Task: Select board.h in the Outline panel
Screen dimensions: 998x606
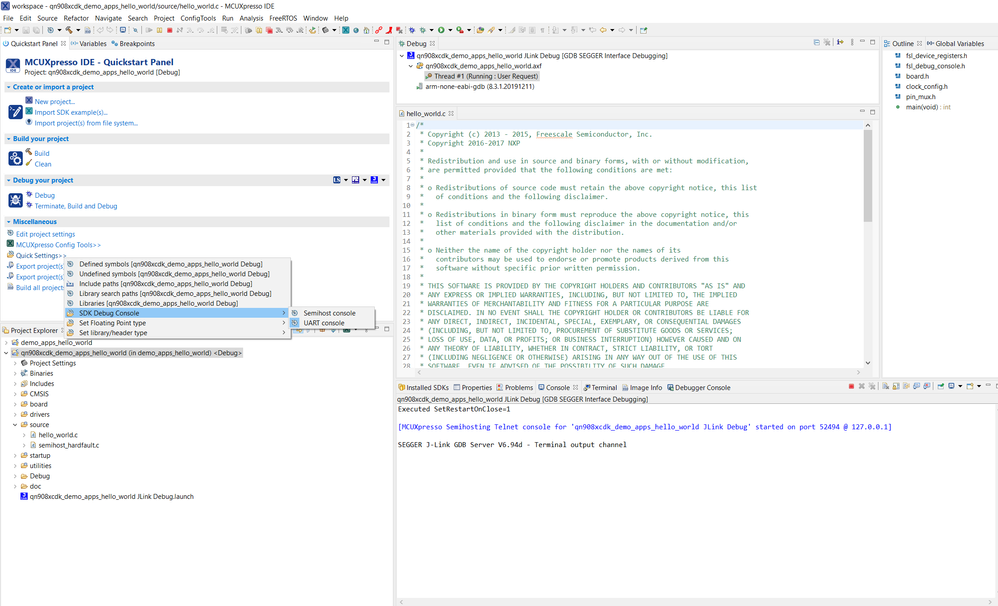Action: 917,76
